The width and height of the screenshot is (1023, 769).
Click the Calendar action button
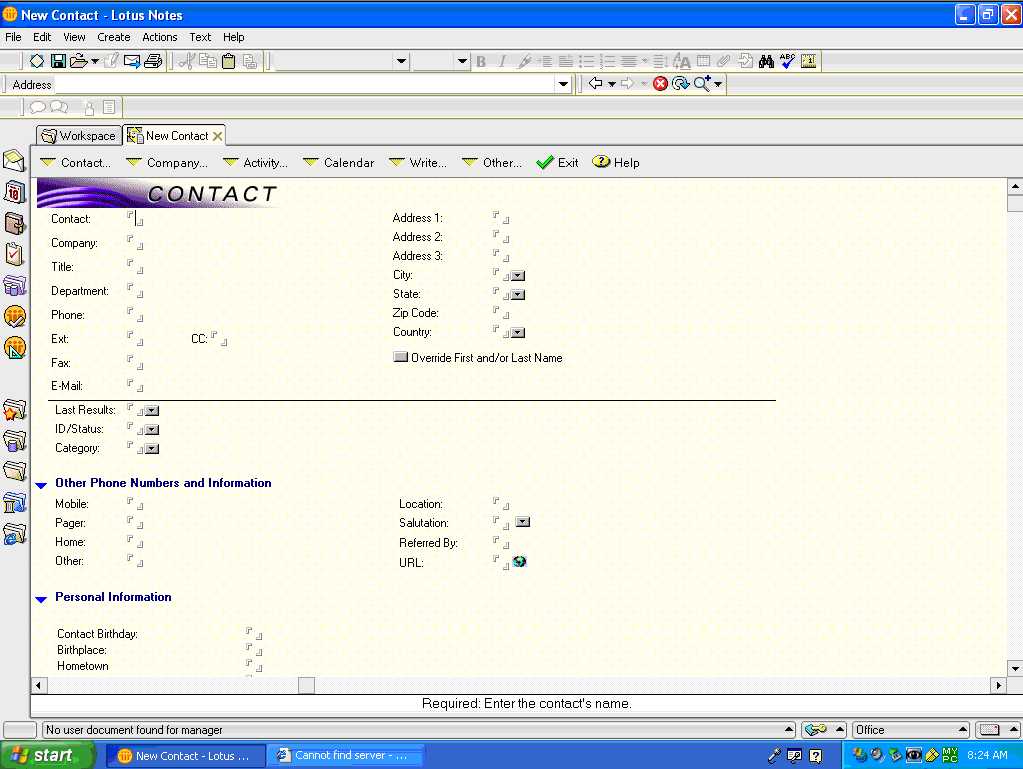coord(339,162)
